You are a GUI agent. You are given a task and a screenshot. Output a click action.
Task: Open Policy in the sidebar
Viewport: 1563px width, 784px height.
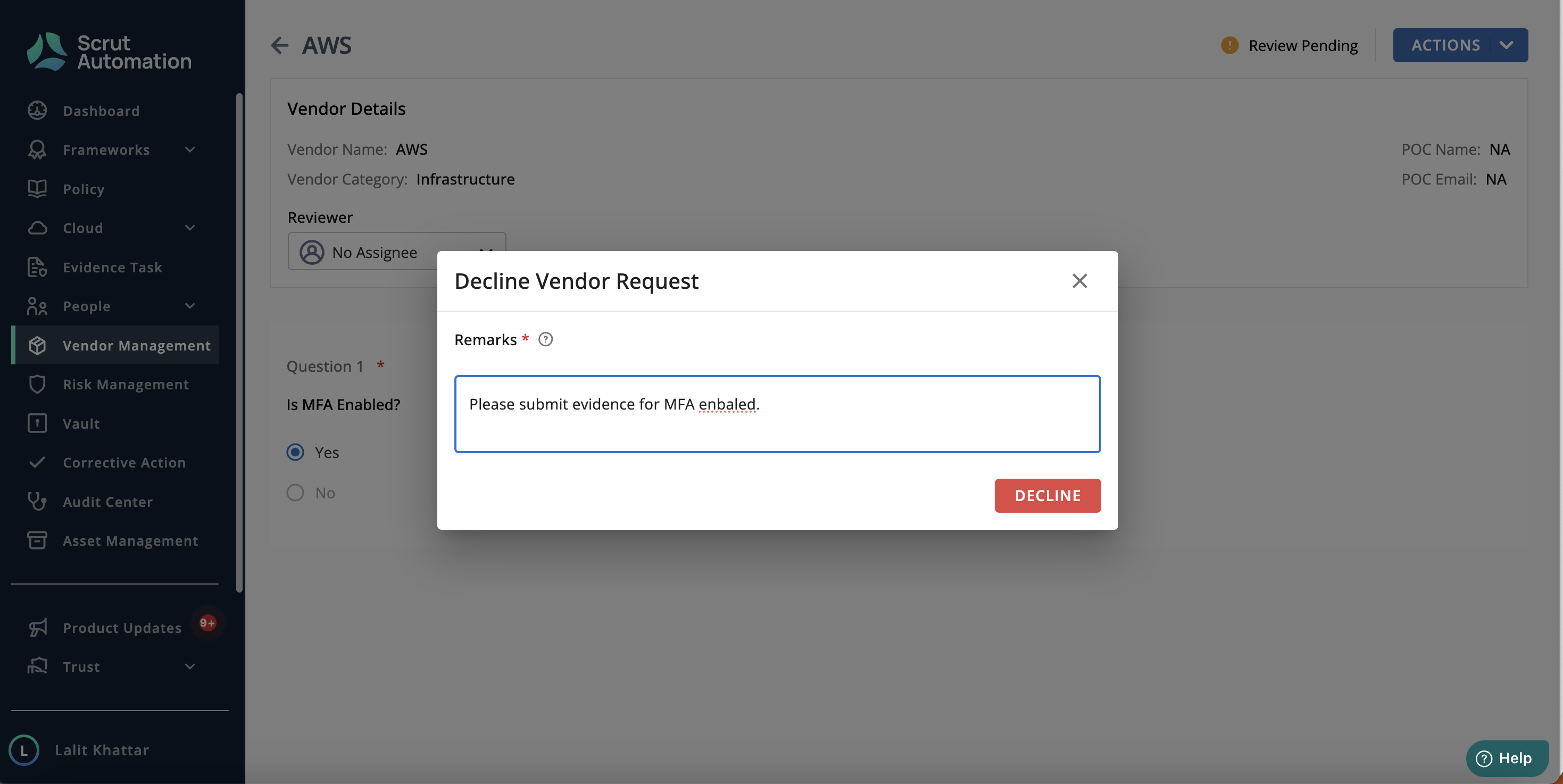[x=84, y=189]
